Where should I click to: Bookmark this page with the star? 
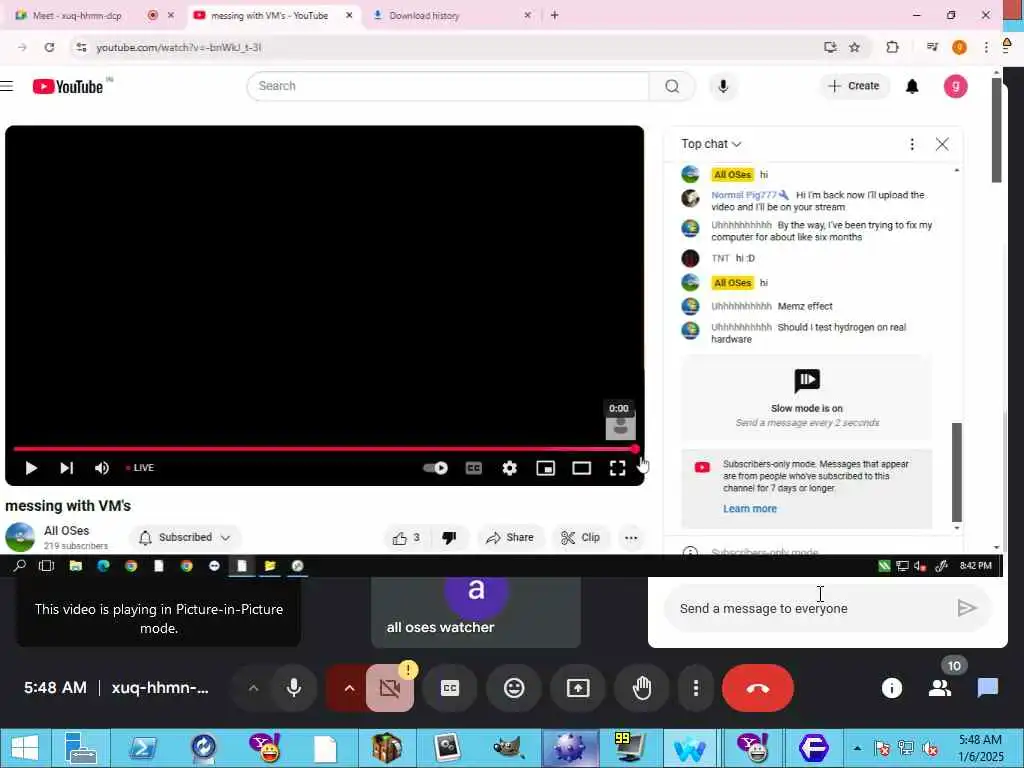click(x=854, y=47)
